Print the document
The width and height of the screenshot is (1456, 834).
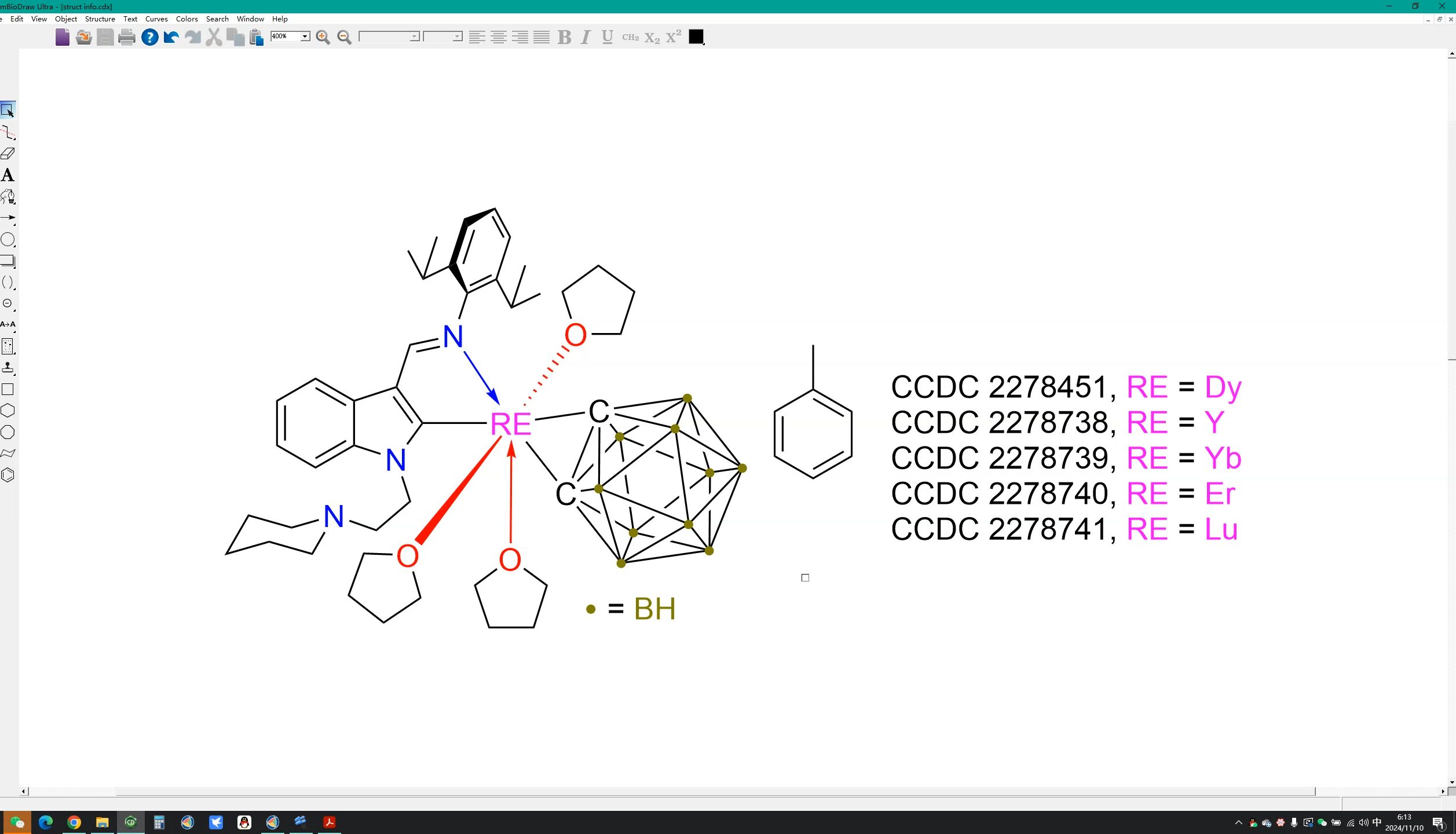(126, 37)
